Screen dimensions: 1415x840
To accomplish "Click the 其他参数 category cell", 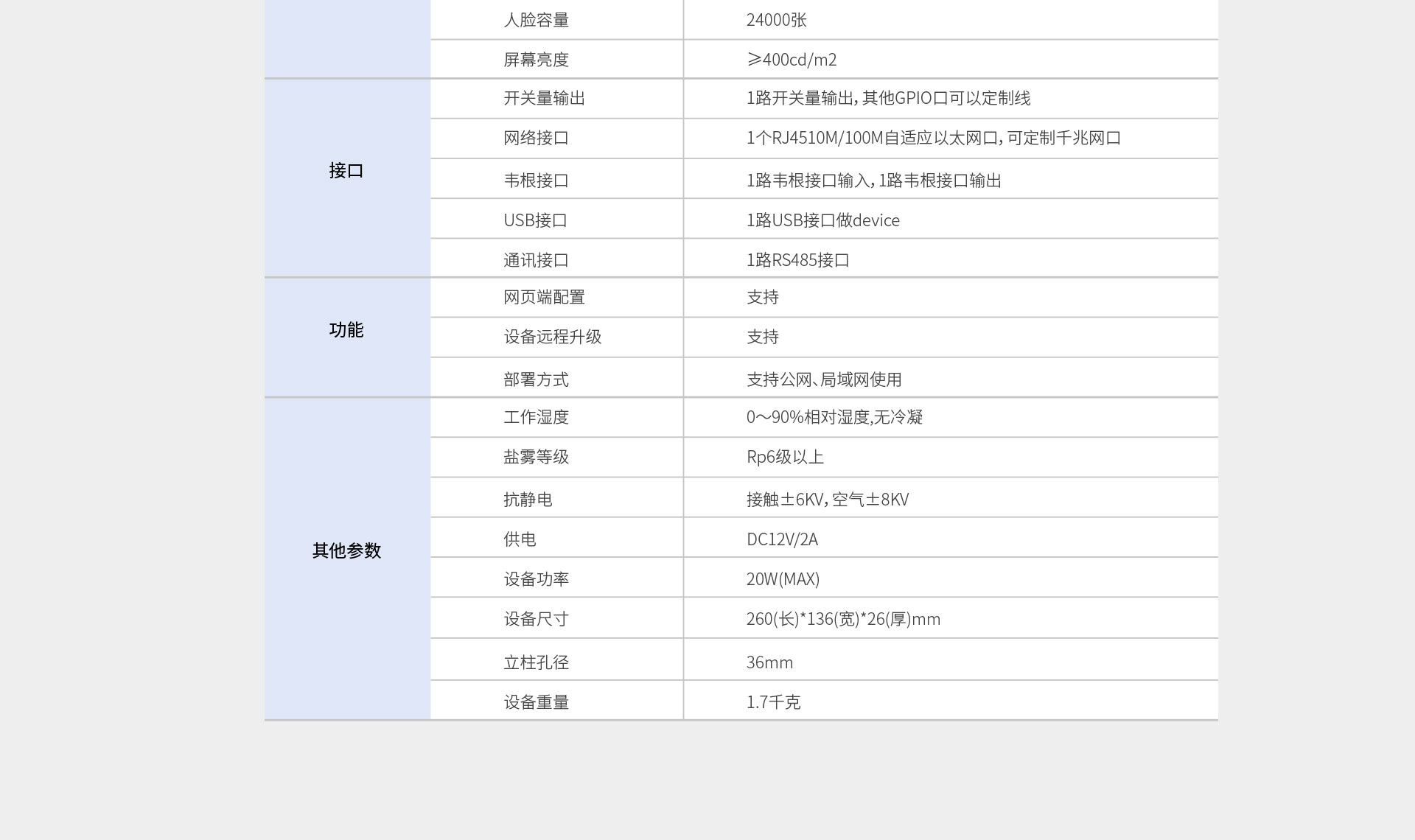I will coord(346,550).
